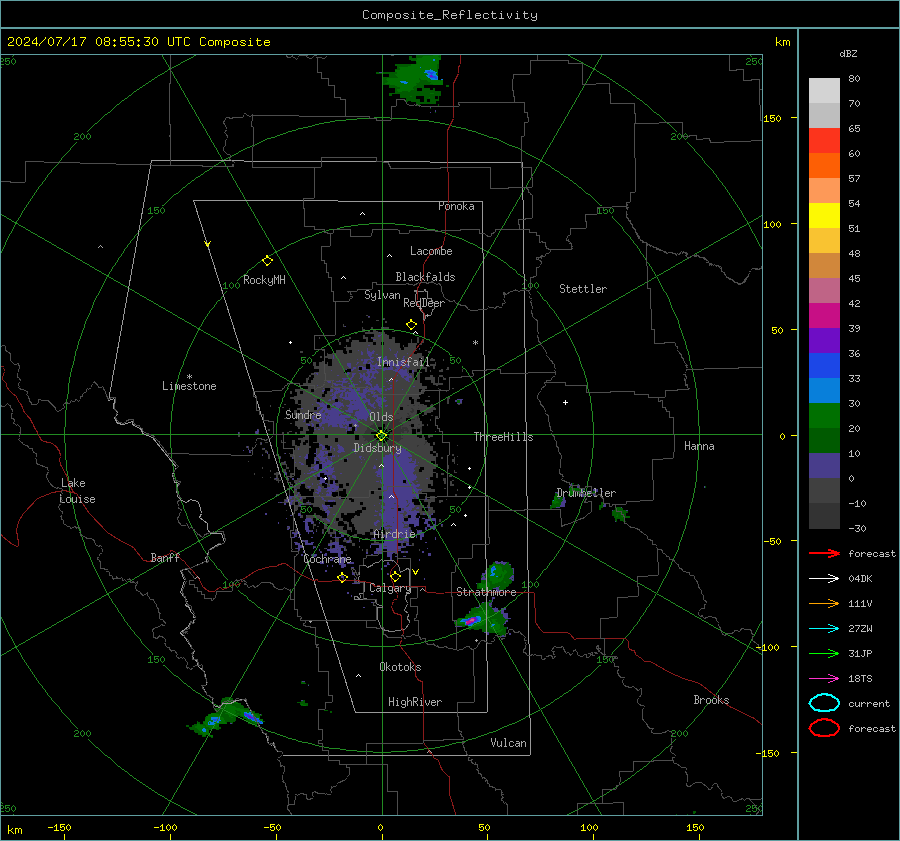
Task: Click the Sundre label
Action: (x=303, y=415)
